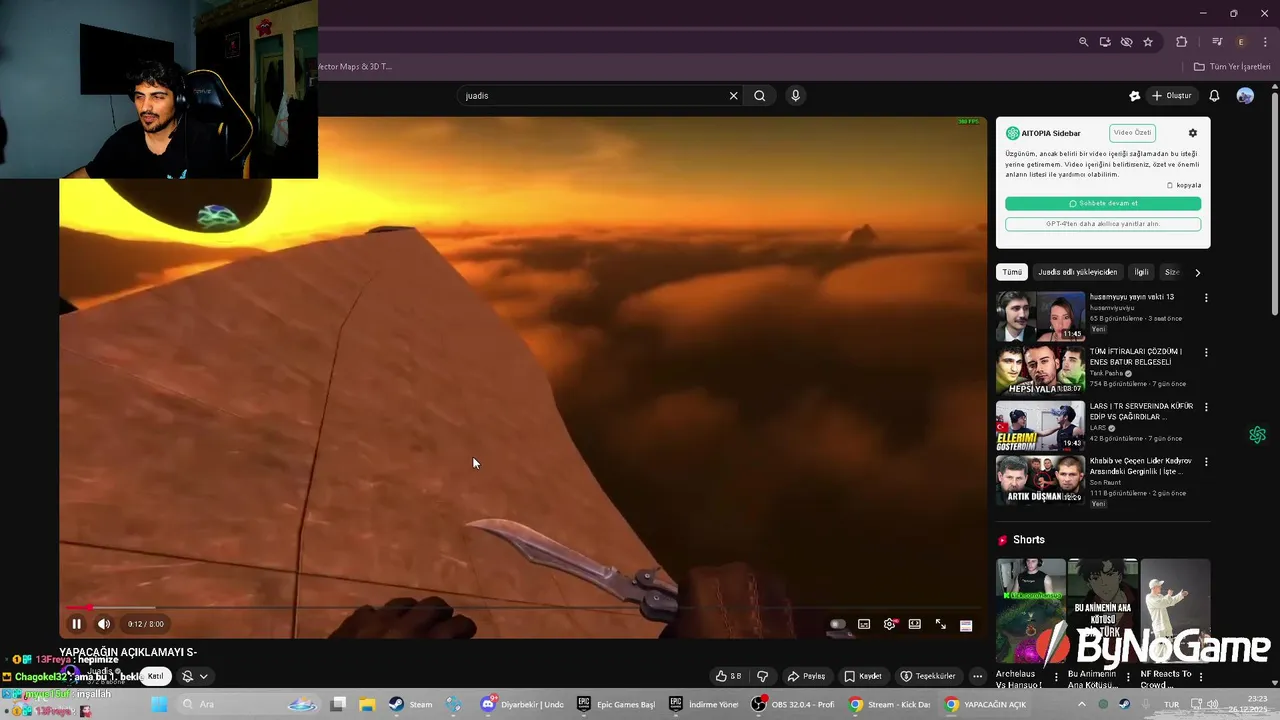
Task: Open OBS 32.0.4 from the taskbar
Action: pos(792,704)
